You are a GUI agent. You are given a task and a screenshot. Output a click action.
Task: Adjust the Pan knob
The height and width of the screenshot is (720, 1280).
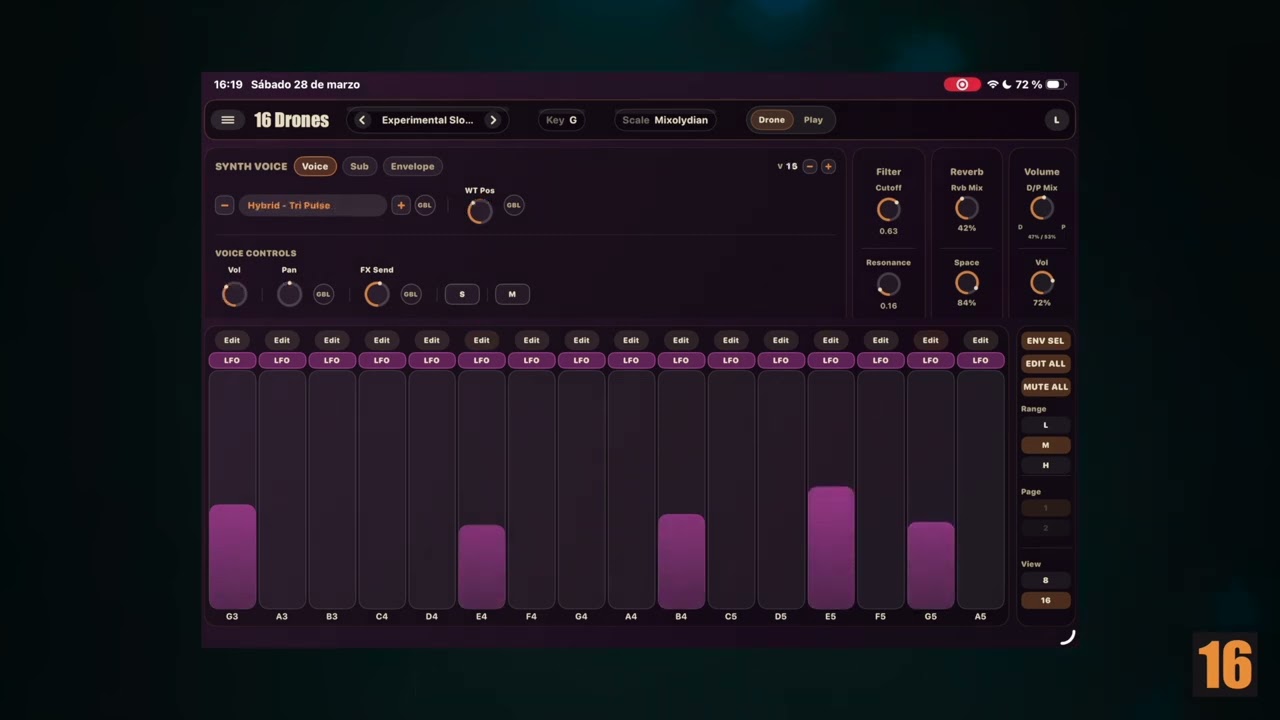(x=289, y=294)
